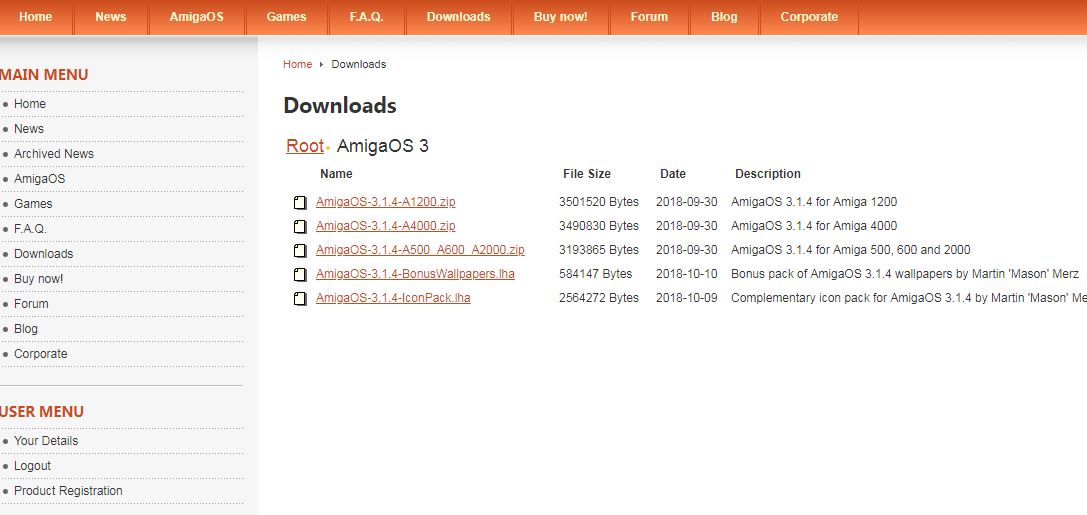The height and width of the screenshot is (515, 1087).
Task: Click the file icon beside AmigaOS-3.1.4-A1200.zip
Action: point(300,202)
